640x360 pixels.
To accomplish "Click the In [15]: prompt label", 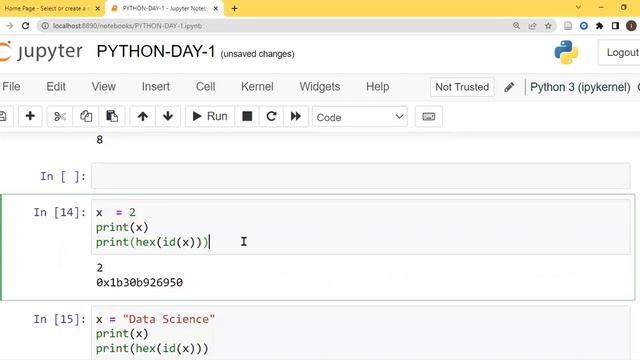I will (x=60, y=319).
